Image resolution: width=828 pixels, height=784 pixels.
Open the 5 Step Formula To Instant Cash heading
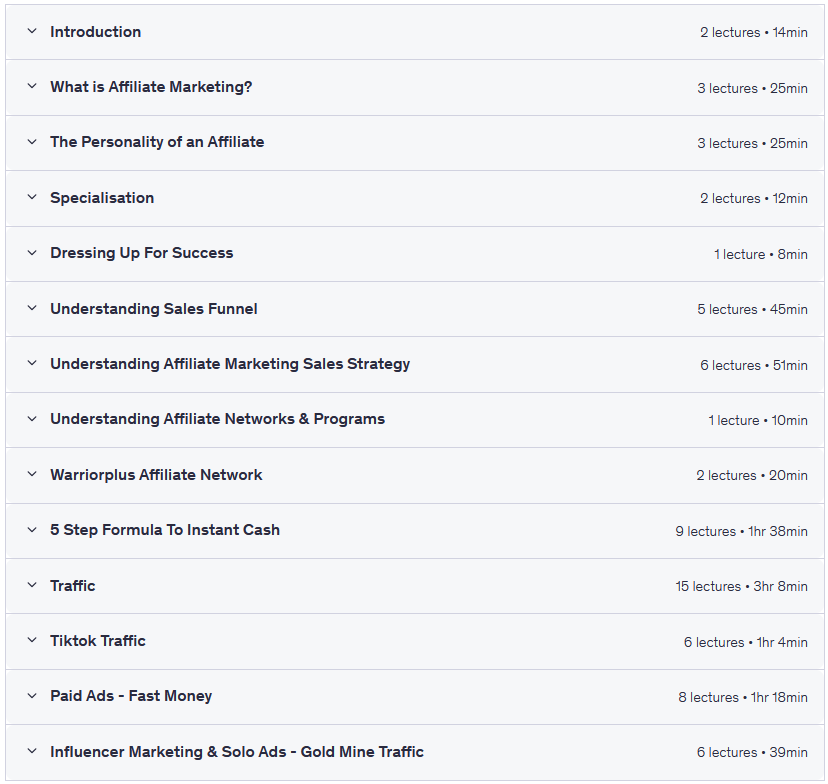point(165,530)
